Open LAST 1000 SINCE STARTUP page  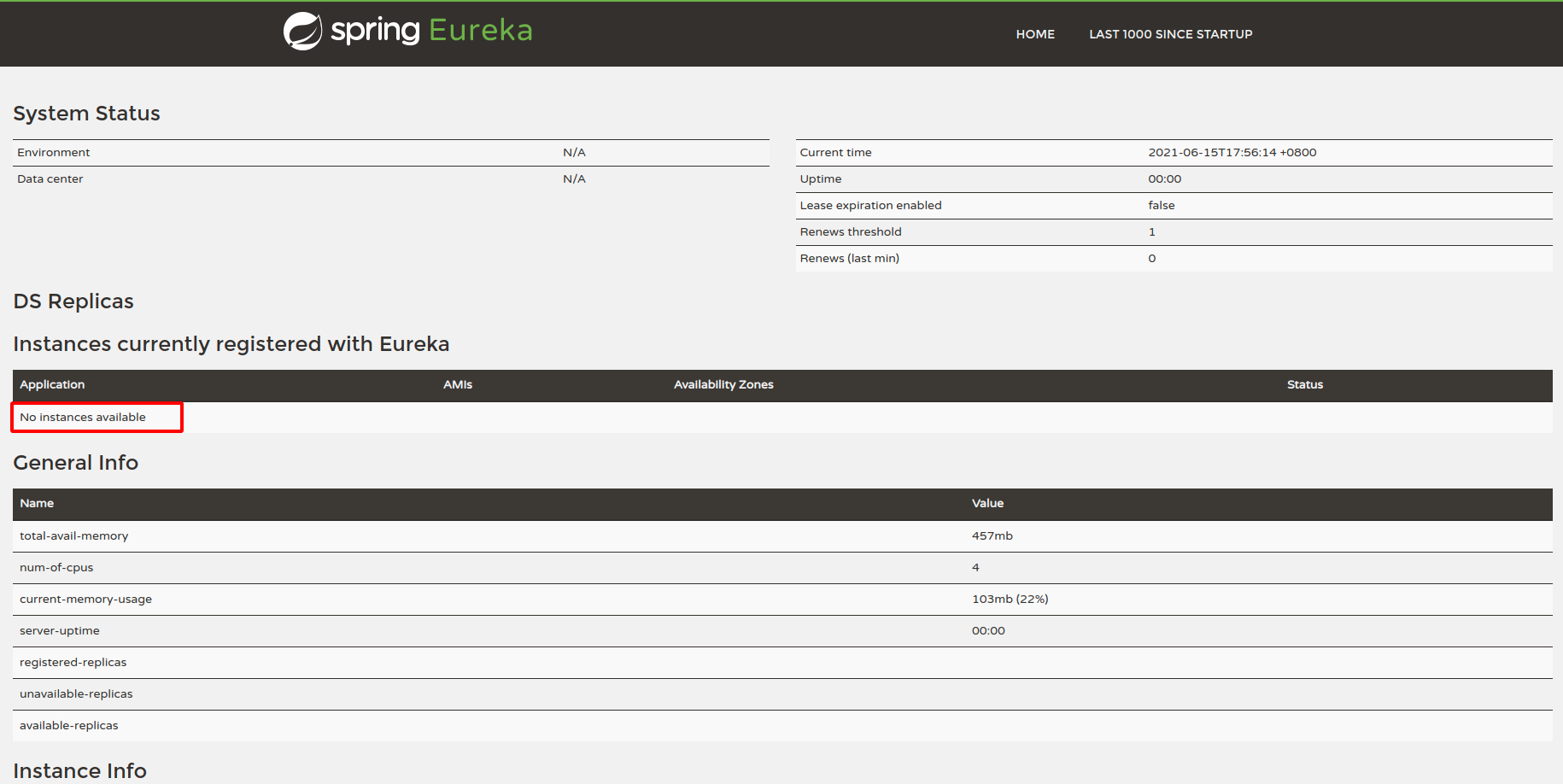(x=1171, y=34)
